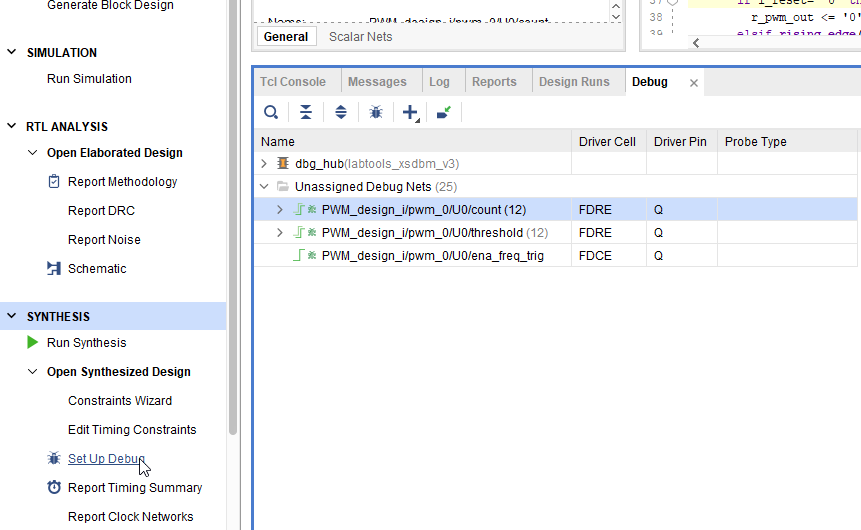Click the Set Up Debug link
This screenshot has width=861, height=530.
(x=106, y=459)
